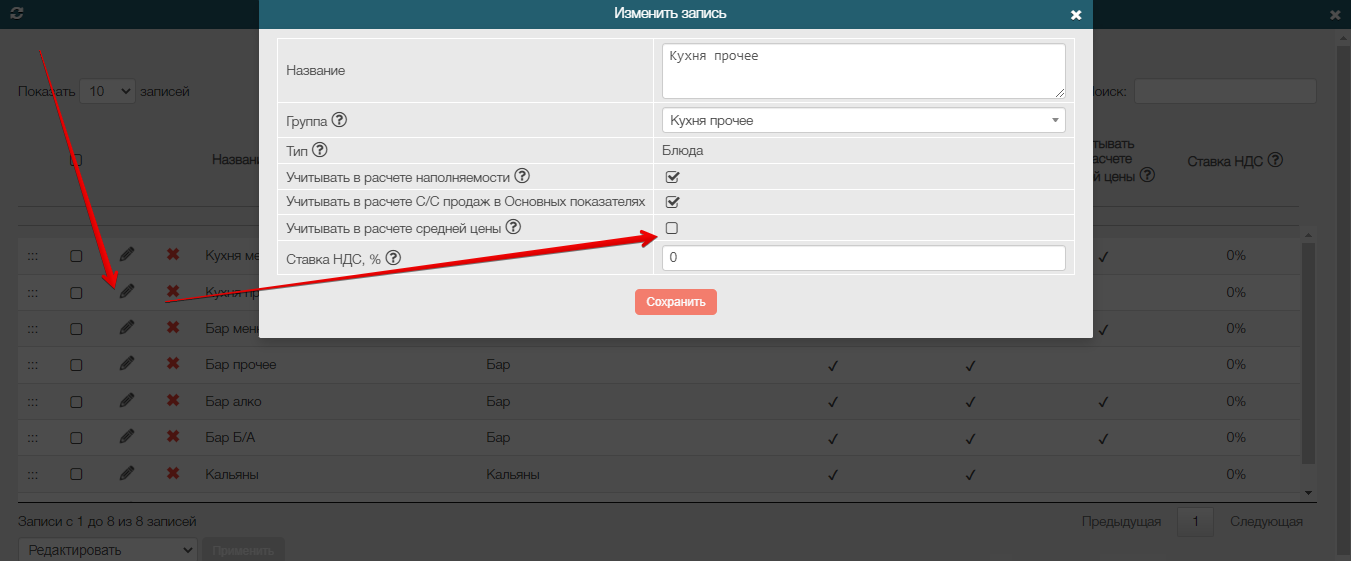This screenshot has height=561, width=1351.
Task: Click the question mark beside Тип
Action: point(320,151)
